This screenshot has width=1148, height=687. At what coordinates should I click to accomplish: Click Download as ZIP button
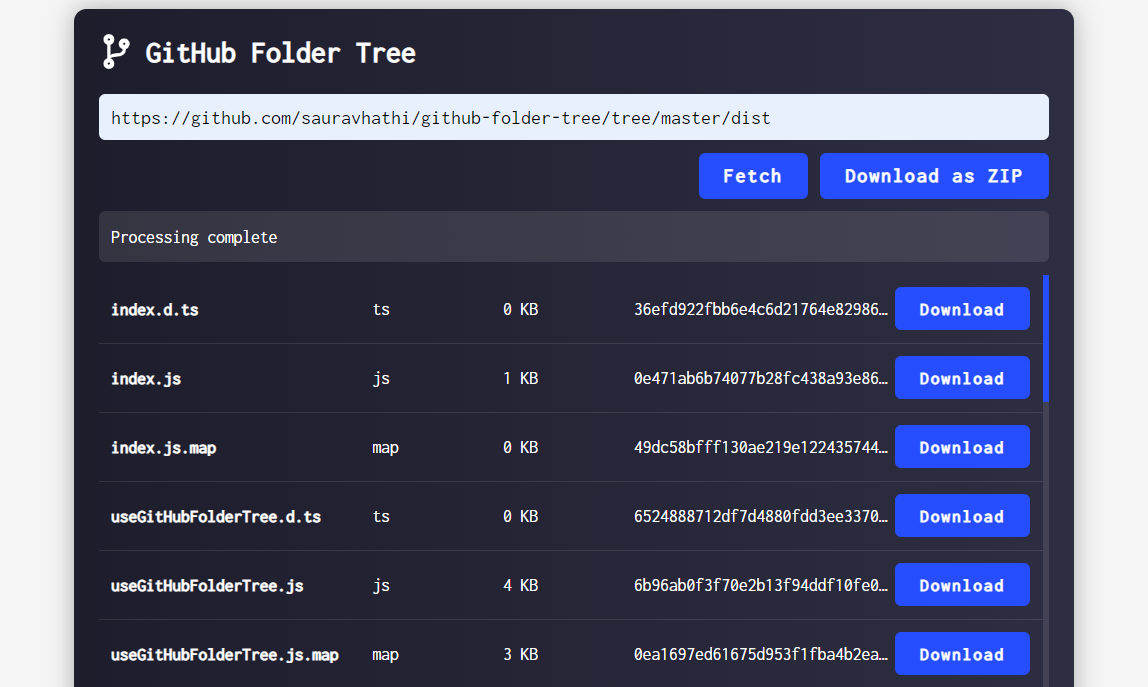933,176
